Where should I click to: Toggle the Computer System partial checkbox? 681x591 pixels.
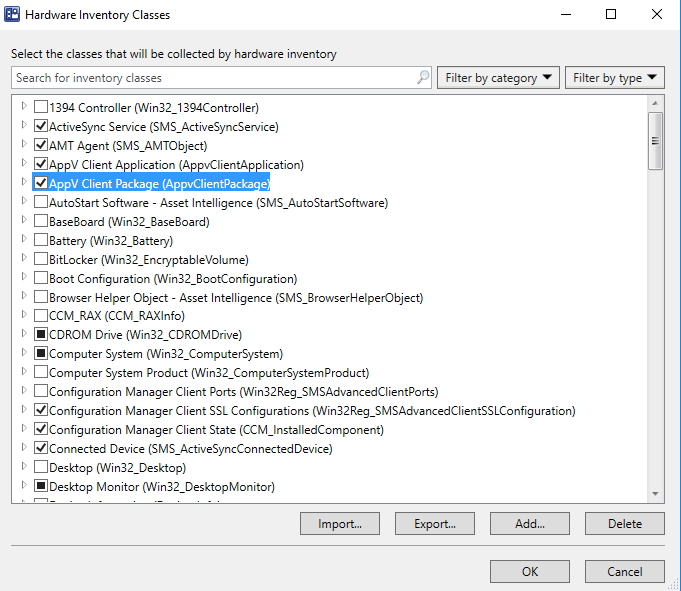point(41,353)
